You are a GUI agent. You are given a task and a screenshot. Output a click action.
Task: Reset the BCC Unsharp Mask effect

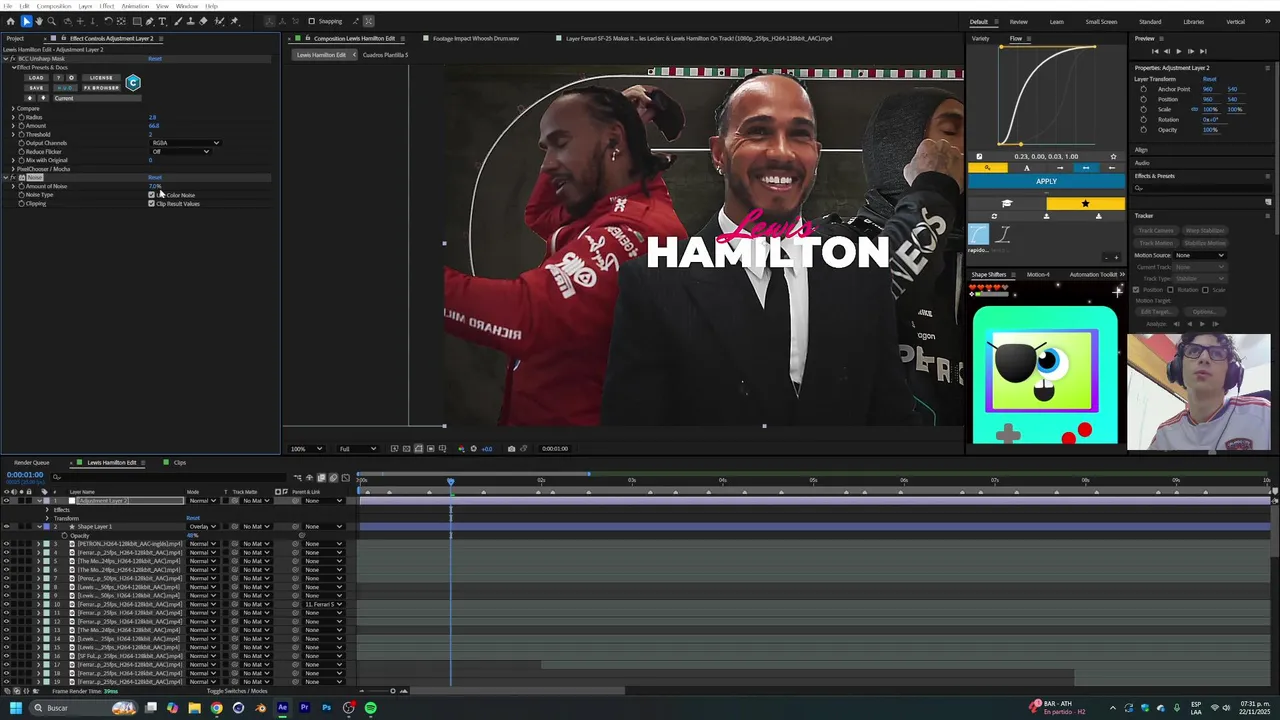point(155,59)
